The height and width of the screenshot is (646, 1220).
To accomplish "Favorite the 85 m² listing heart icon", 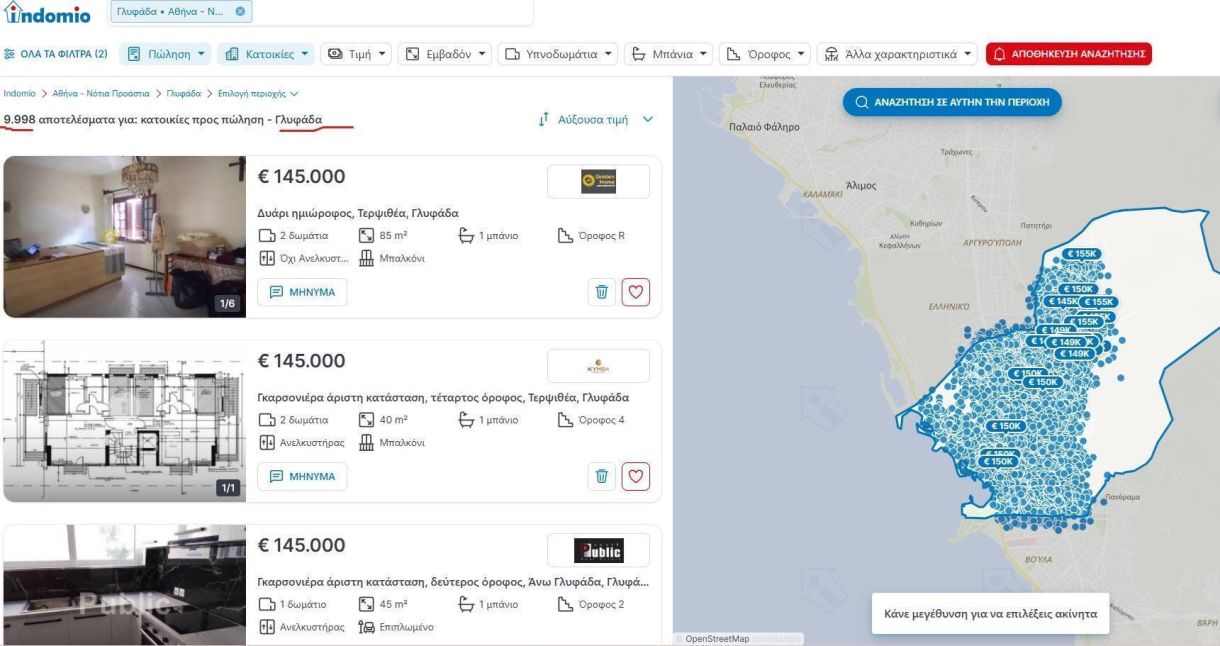I will coord(636,292).
